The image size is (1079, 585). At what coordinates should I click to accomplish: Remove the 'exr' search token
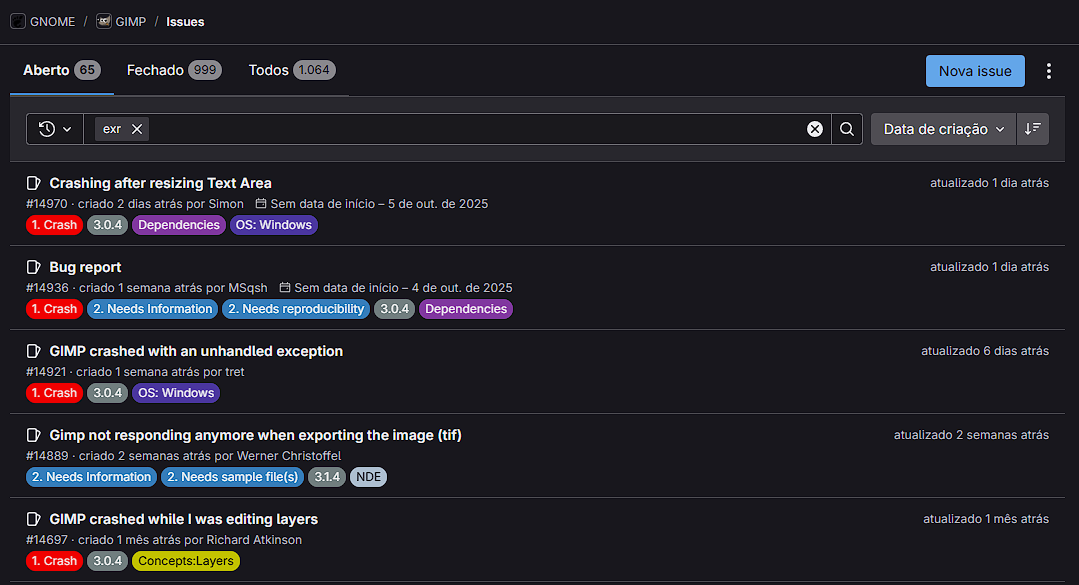click(137, 129)
